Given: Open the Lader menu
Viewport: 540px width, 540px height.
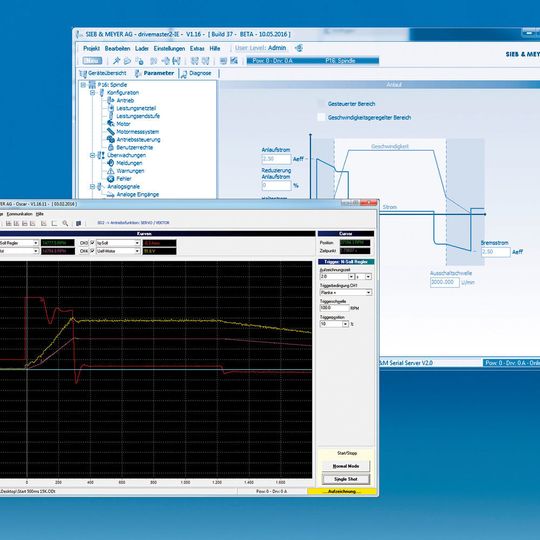Looking at the screenshot, I should (x=142, y=49).
